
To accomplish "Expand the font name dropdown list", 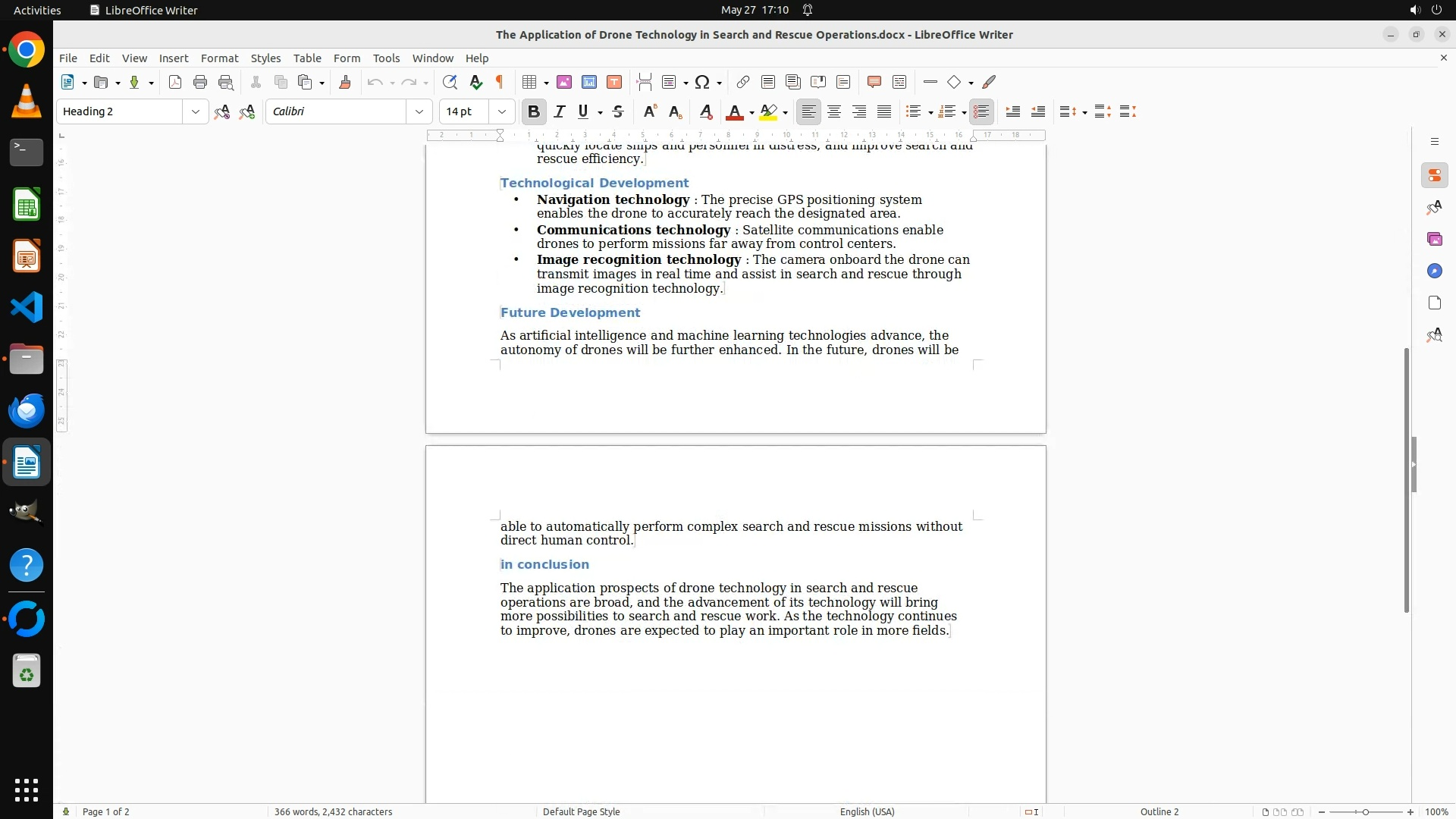I will pyautogui.click(x=419, y=111).
